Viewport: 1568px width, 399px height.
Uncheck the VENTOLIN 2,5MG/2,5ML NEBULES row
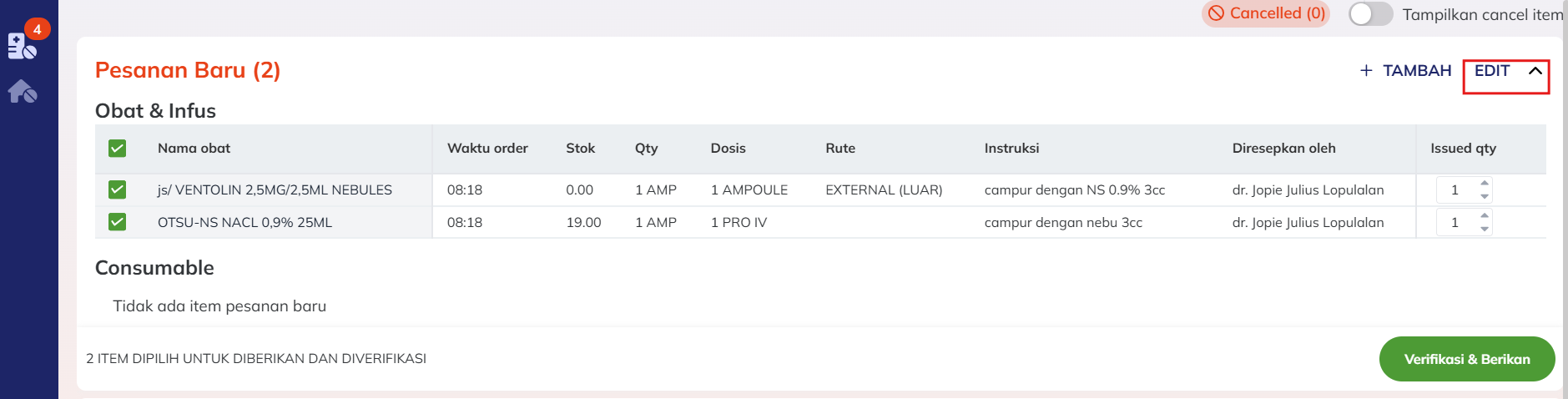[118, 190]
